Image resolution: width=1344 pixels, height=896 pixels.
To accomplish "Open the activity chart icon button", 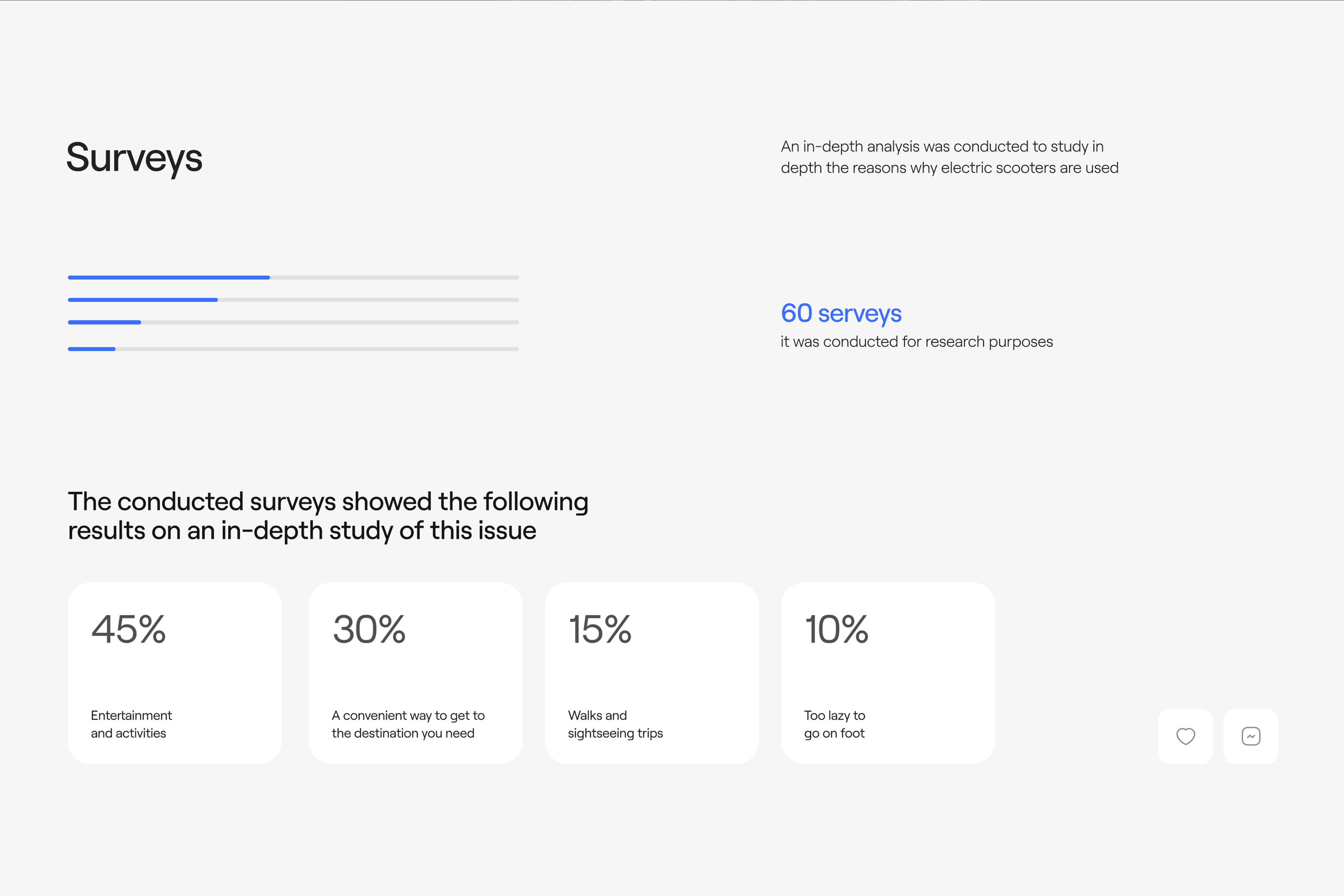I will (1250, 736).
